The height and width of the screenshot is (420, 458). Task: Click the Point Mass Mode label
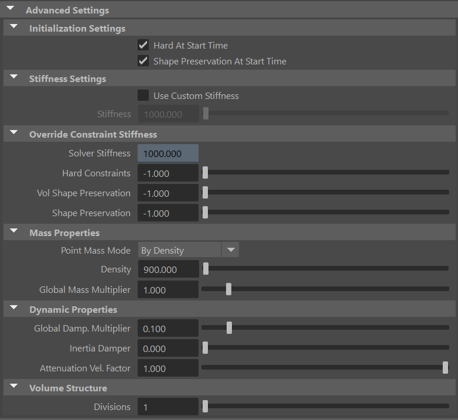pyautogui.click(x=96, y=250)
